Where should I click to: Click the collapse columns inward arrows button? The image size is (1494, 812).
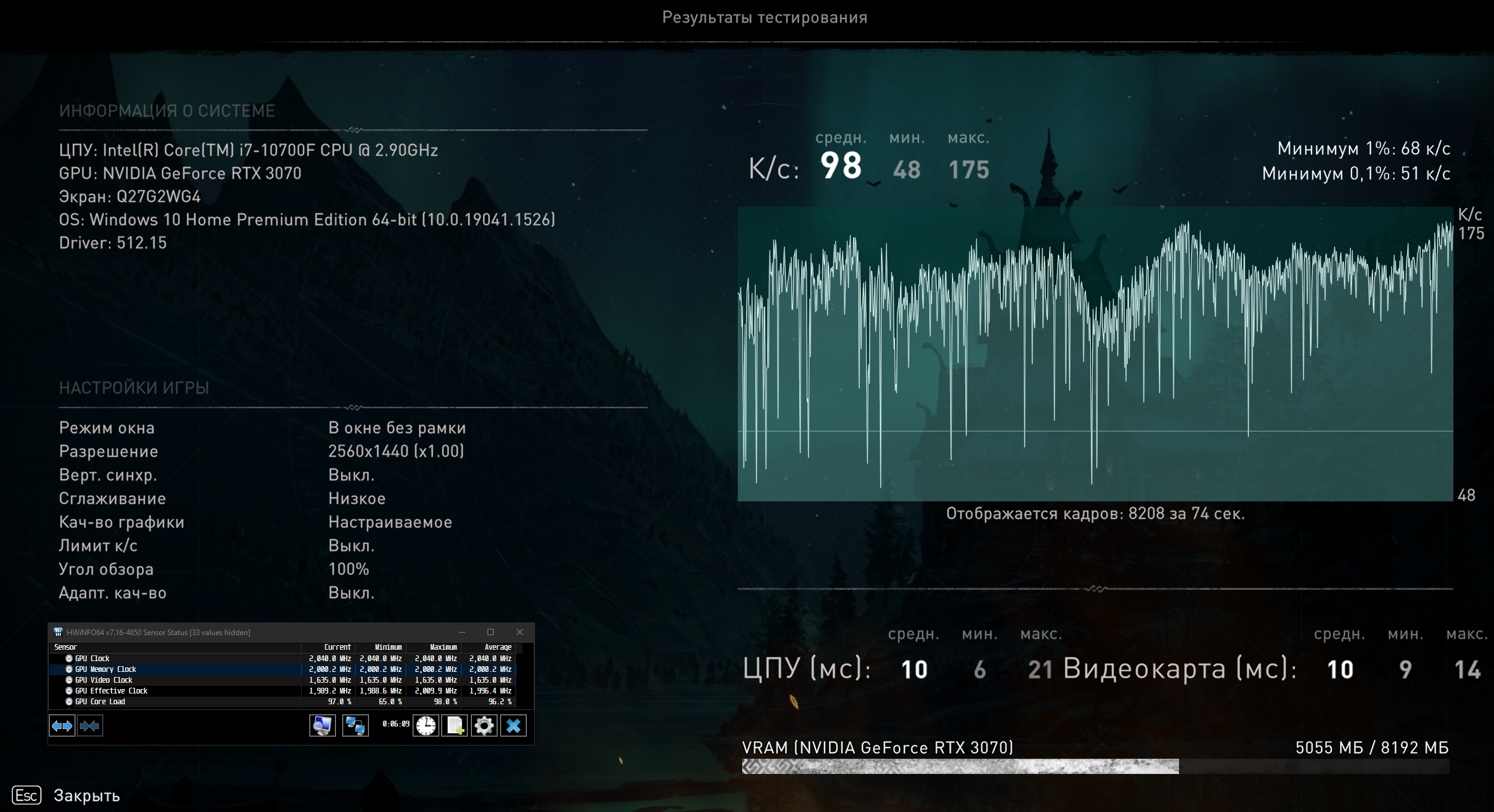coord(90,726)
